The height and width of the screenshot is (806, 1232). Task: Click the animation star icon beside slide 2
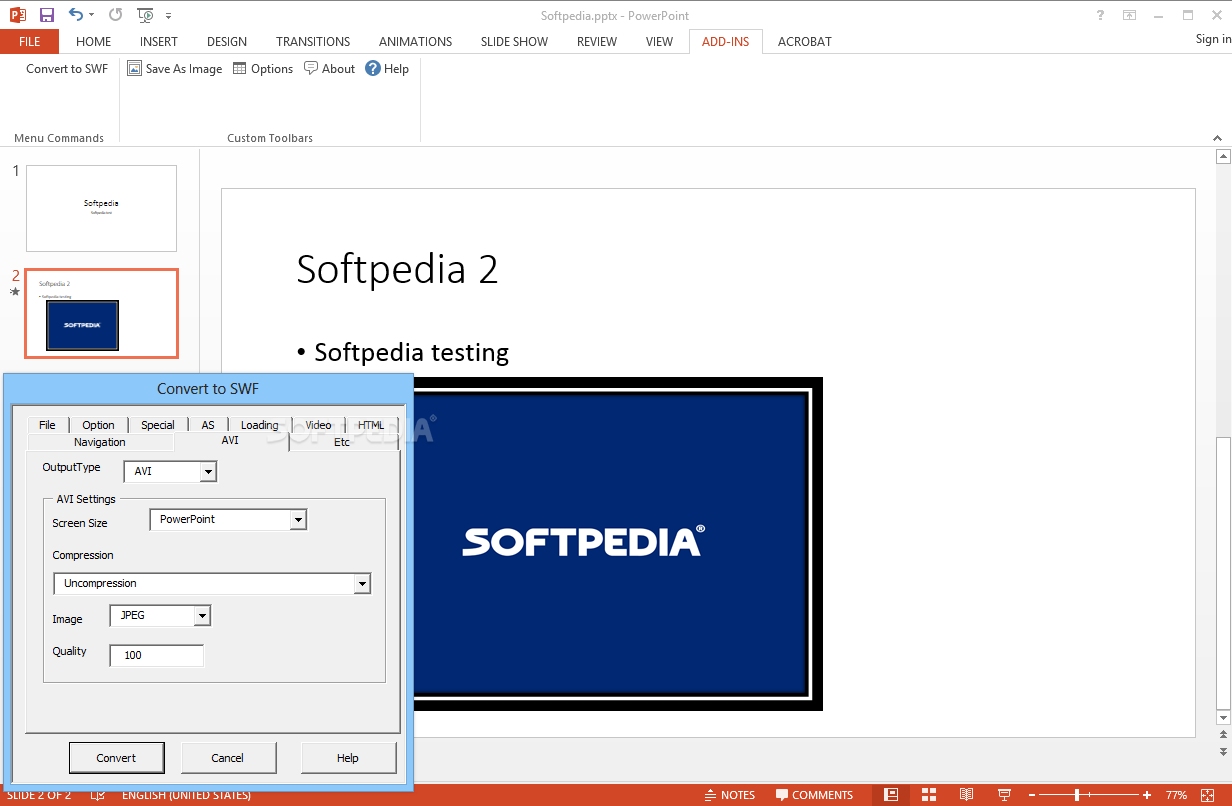click(x=15, y=292)
